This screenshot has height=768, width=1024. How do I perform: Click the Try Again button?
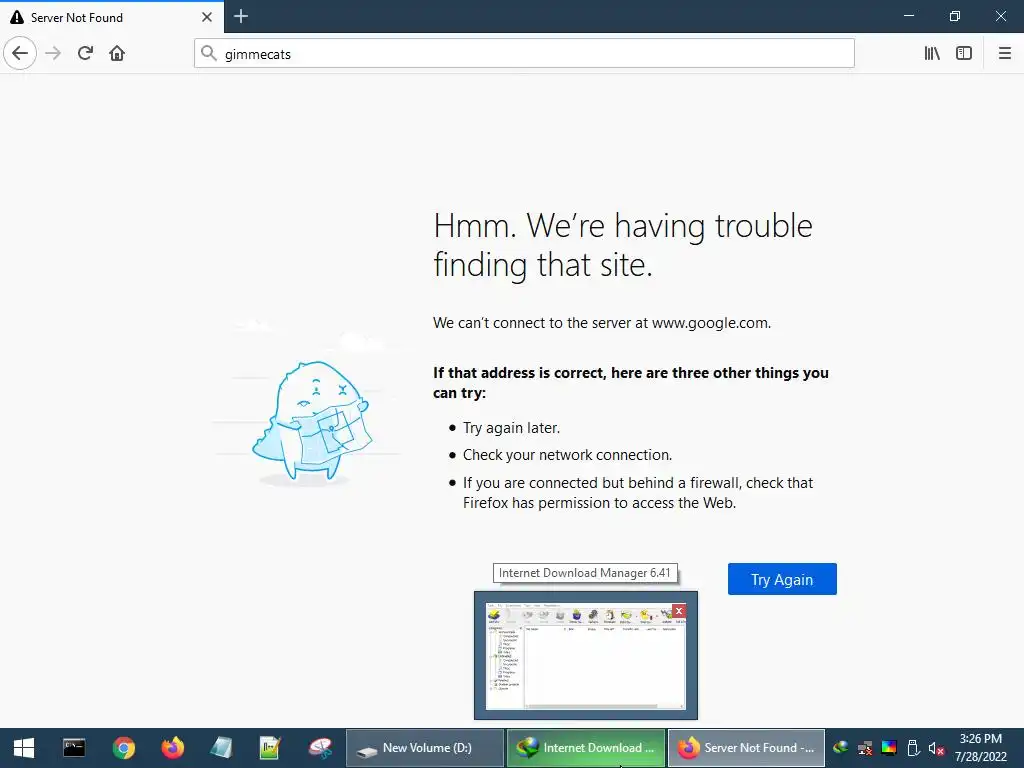[782, 579]
